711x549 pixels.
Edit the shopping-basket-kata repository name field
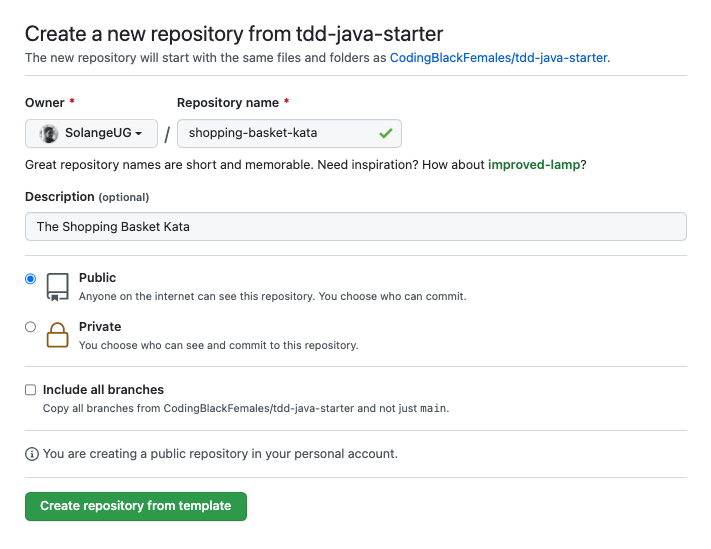click(x=289, y=133)
